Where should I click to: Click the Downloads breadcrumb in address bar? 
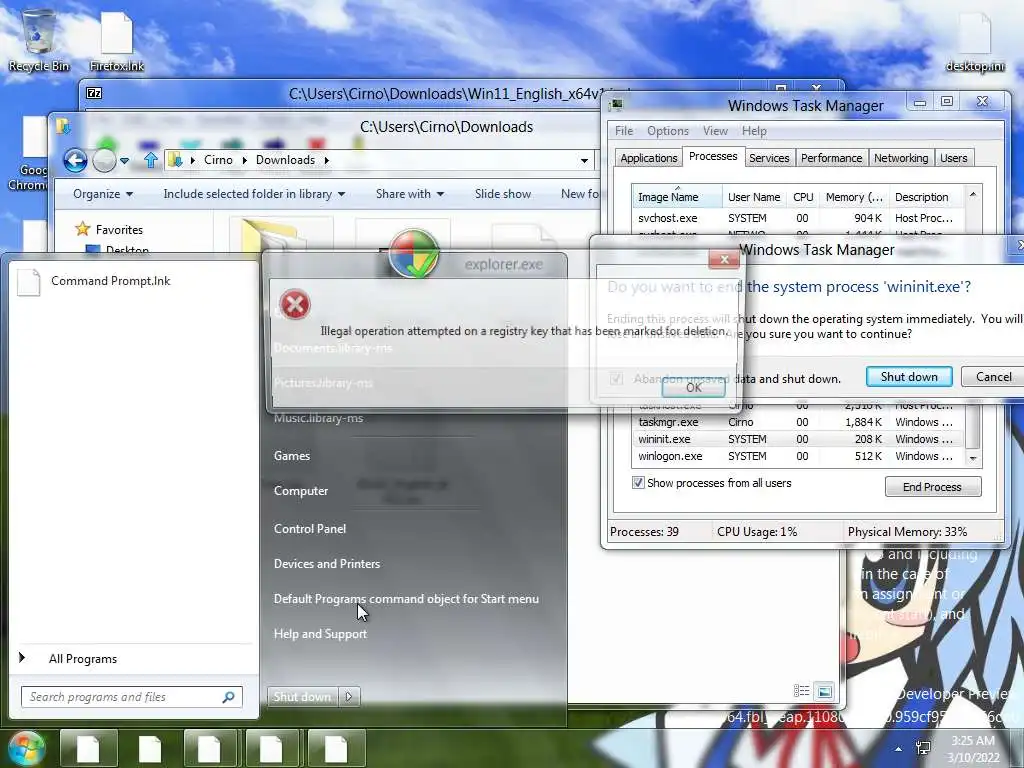[x=285, y=160]
